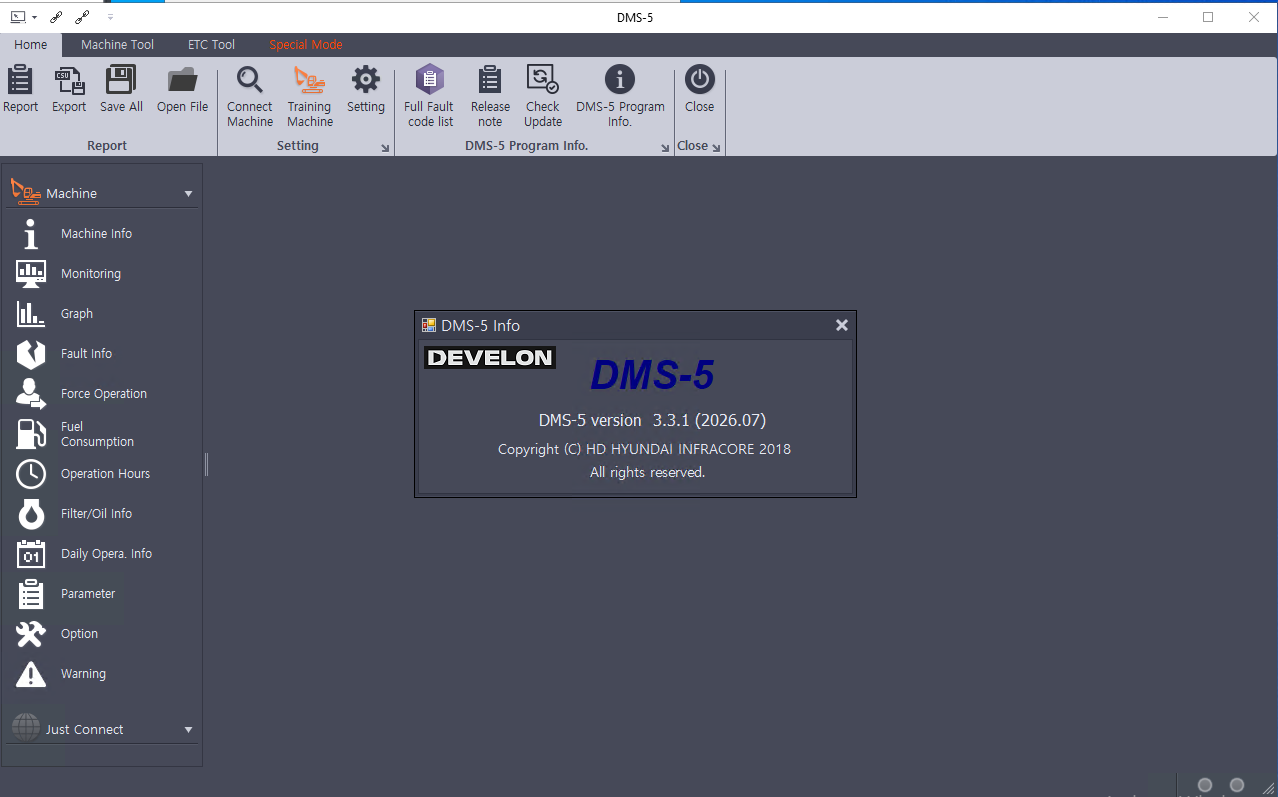The width and height of the screenshot is (1278, 797).
Task: Open the Report clipboard tool
Action: [x=20, y=89]
